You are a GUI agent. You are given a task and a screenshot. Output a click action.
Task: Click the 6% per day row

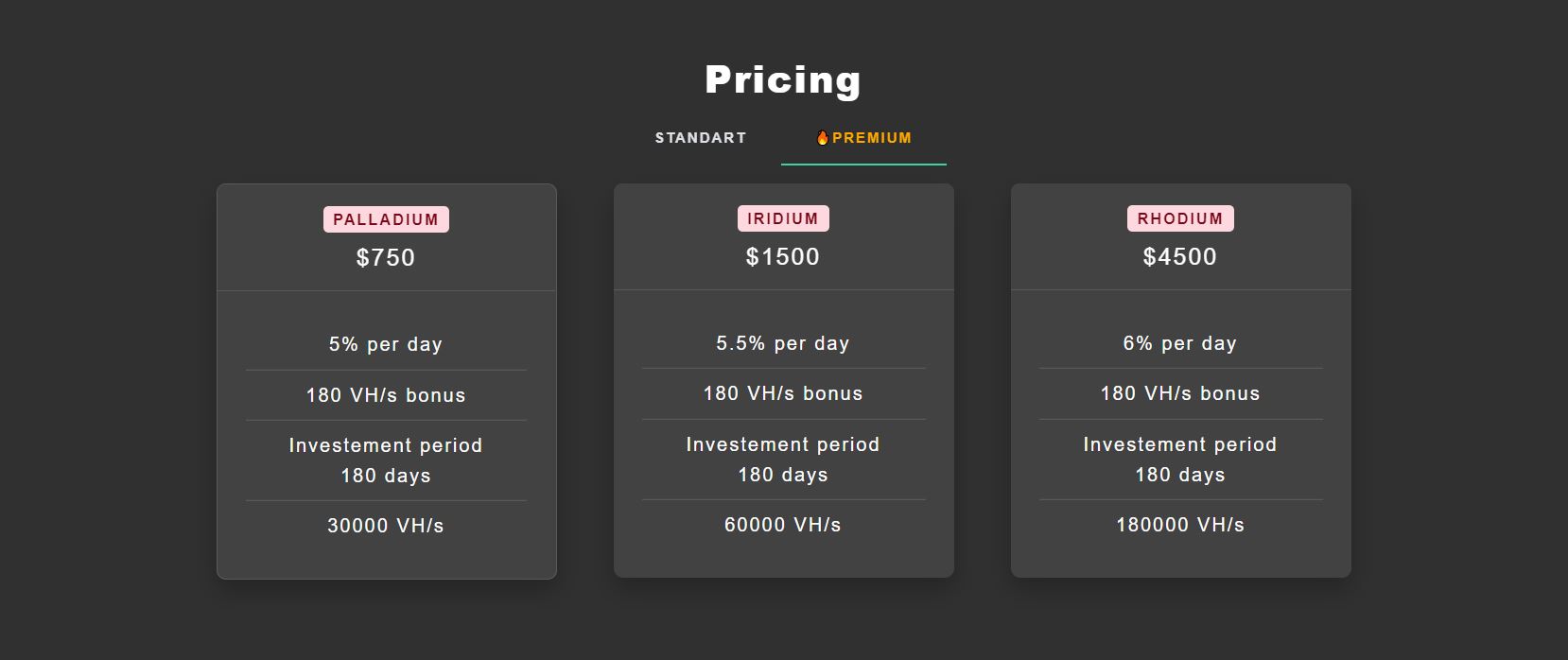(1180, 343)
